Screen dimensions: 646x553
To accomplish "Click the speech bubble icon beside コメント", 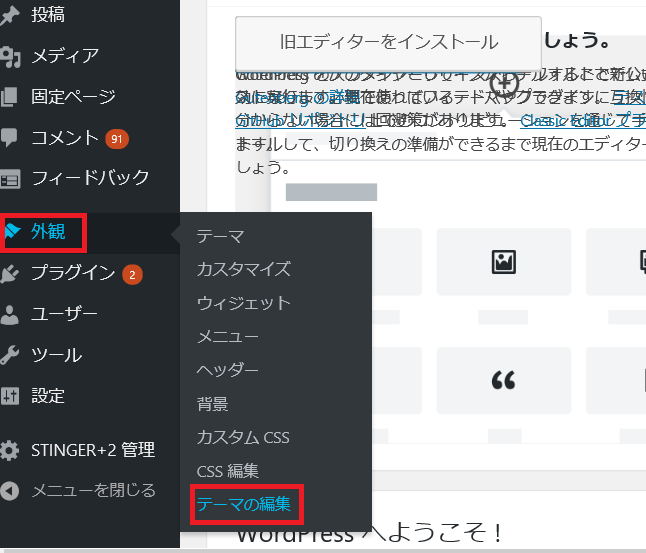I will tap(9, 138).
